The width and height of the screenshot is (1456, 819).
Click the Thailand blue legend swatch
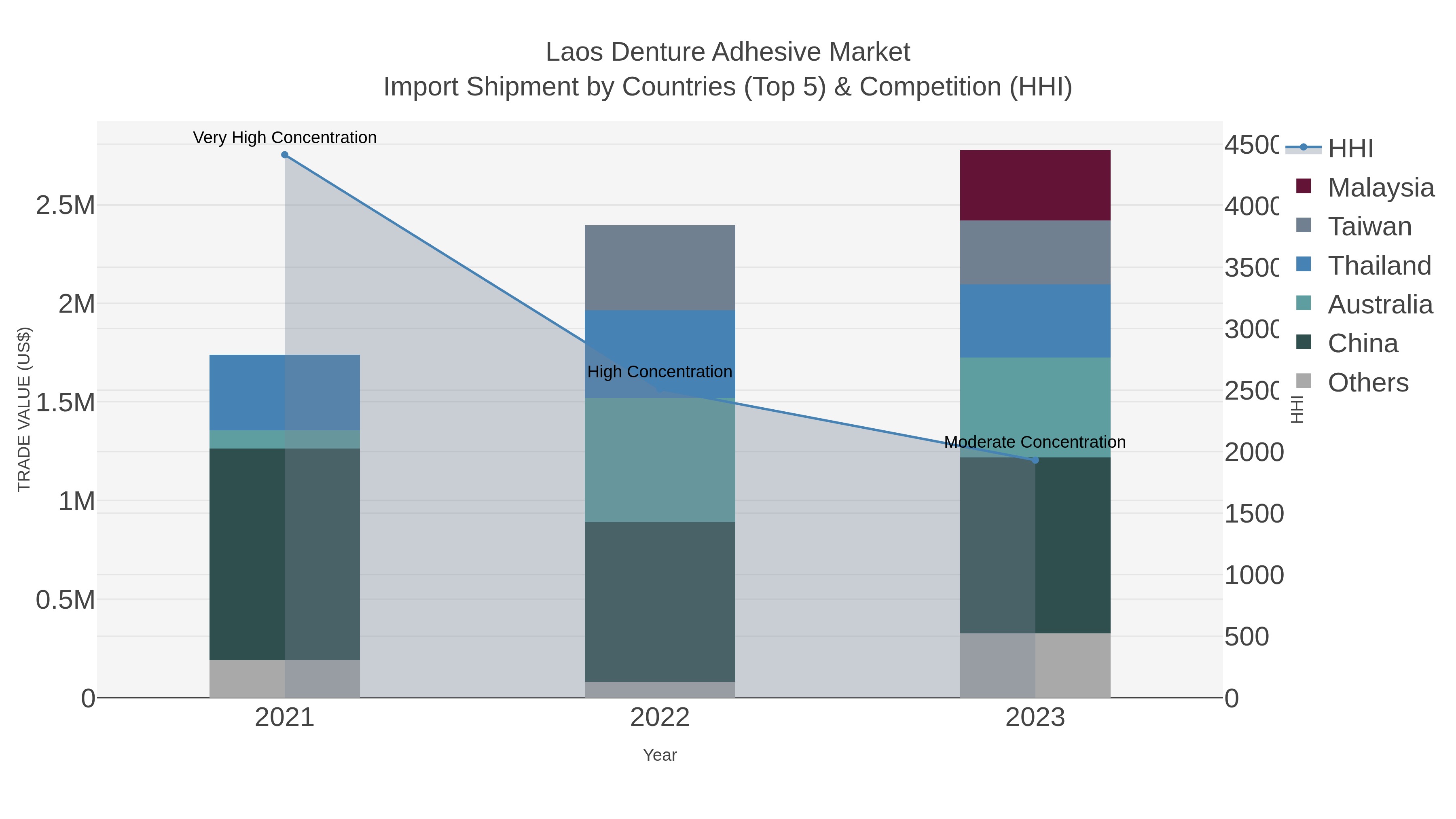1304,264
